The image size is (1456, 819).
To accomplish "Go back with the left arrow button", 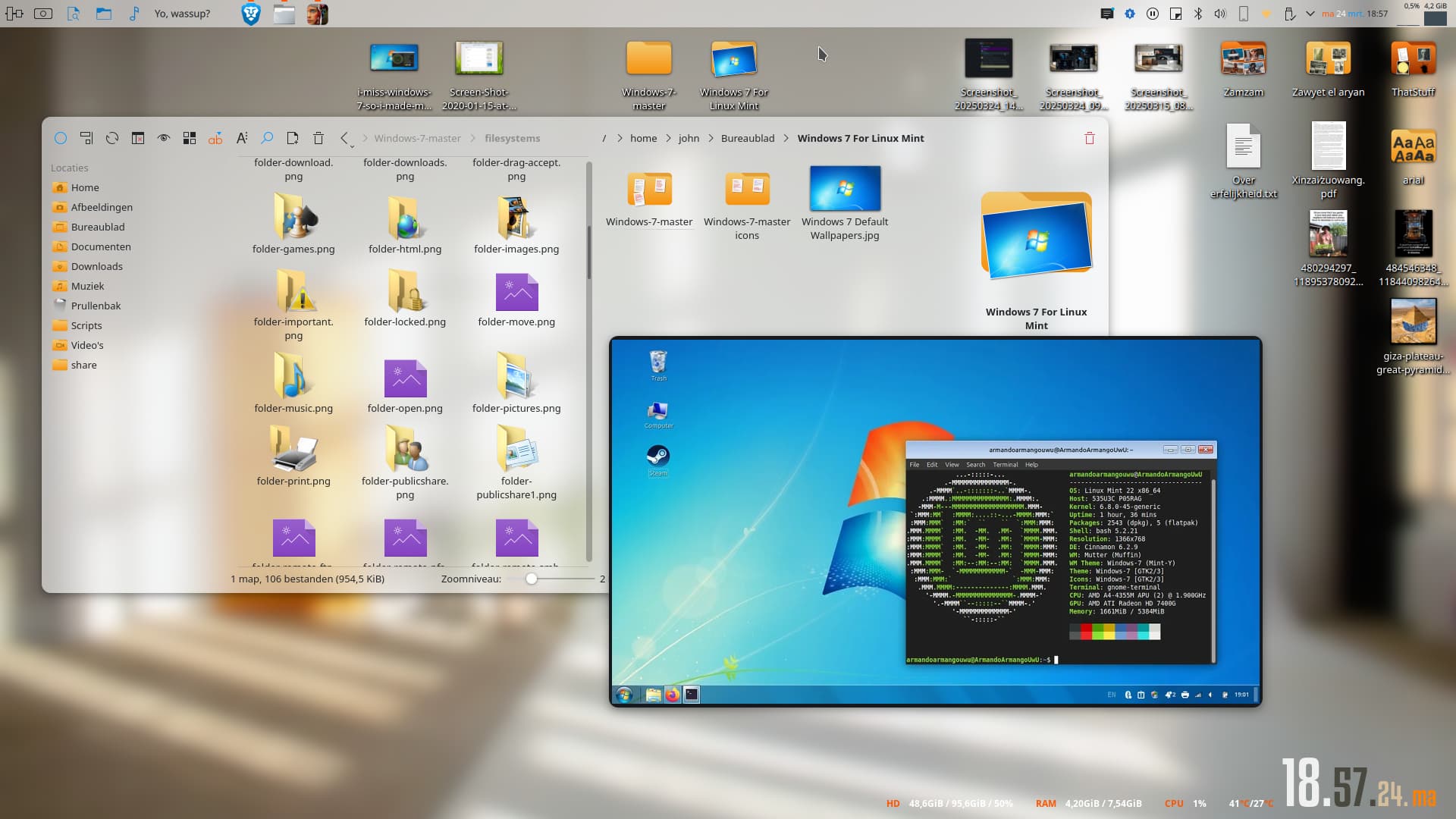I will point(344,138).
